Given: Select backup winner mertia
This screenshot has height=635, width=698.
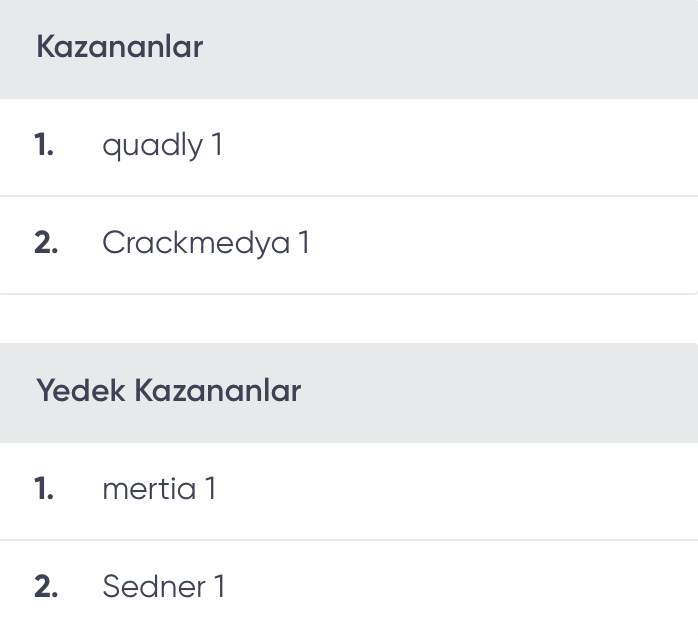Looking at the screenshot, I should (x=149, y=489).
